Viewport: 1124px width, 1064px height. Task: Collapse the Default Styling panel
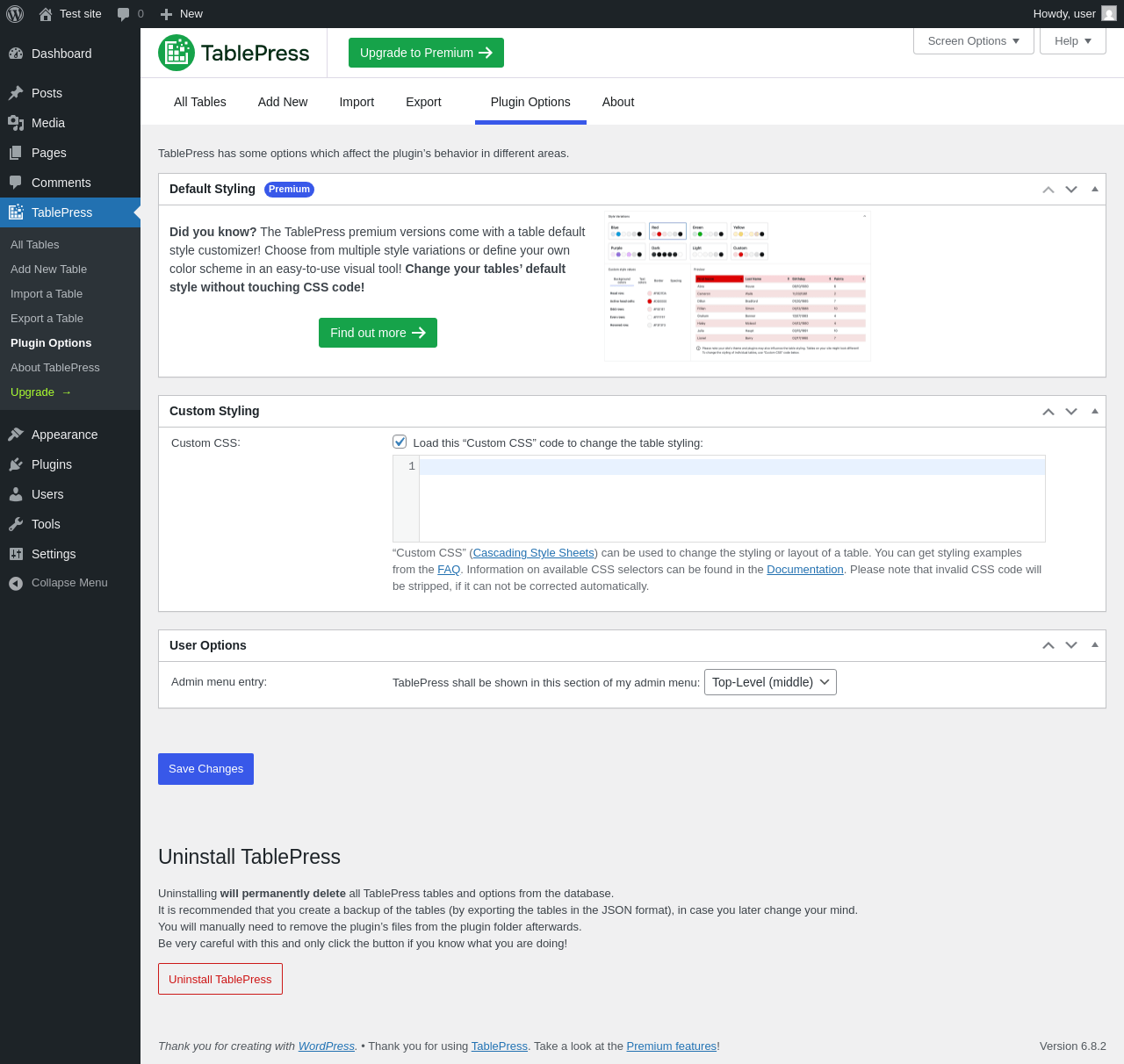[1095, 189]
